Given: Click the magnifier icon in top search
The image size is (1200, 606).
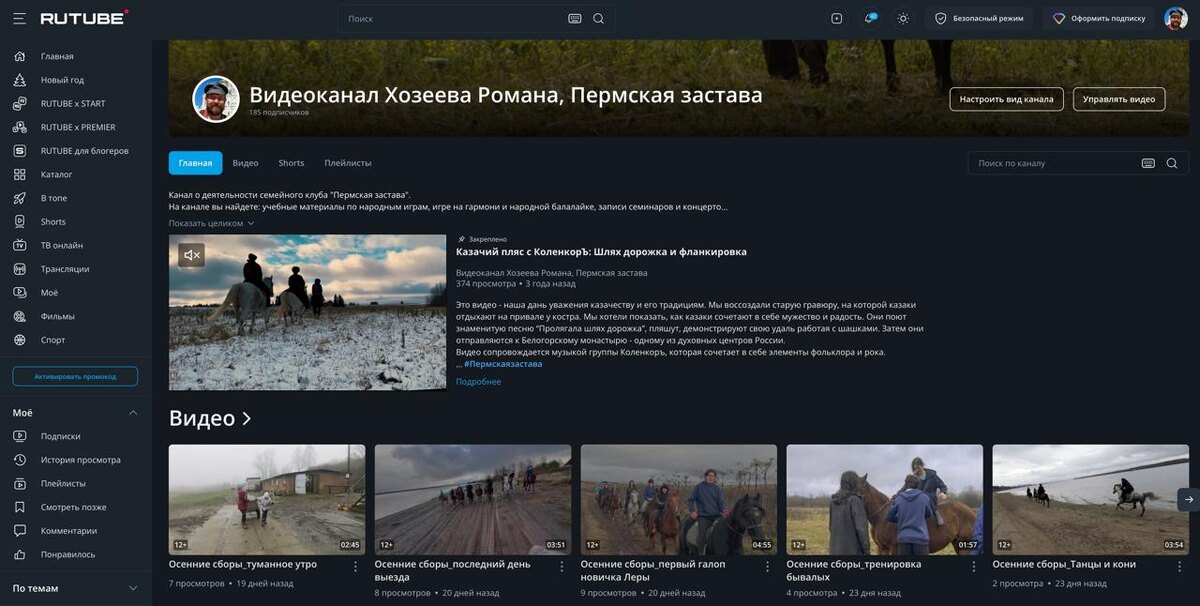Looking at the screenshot, I should 598,18.
